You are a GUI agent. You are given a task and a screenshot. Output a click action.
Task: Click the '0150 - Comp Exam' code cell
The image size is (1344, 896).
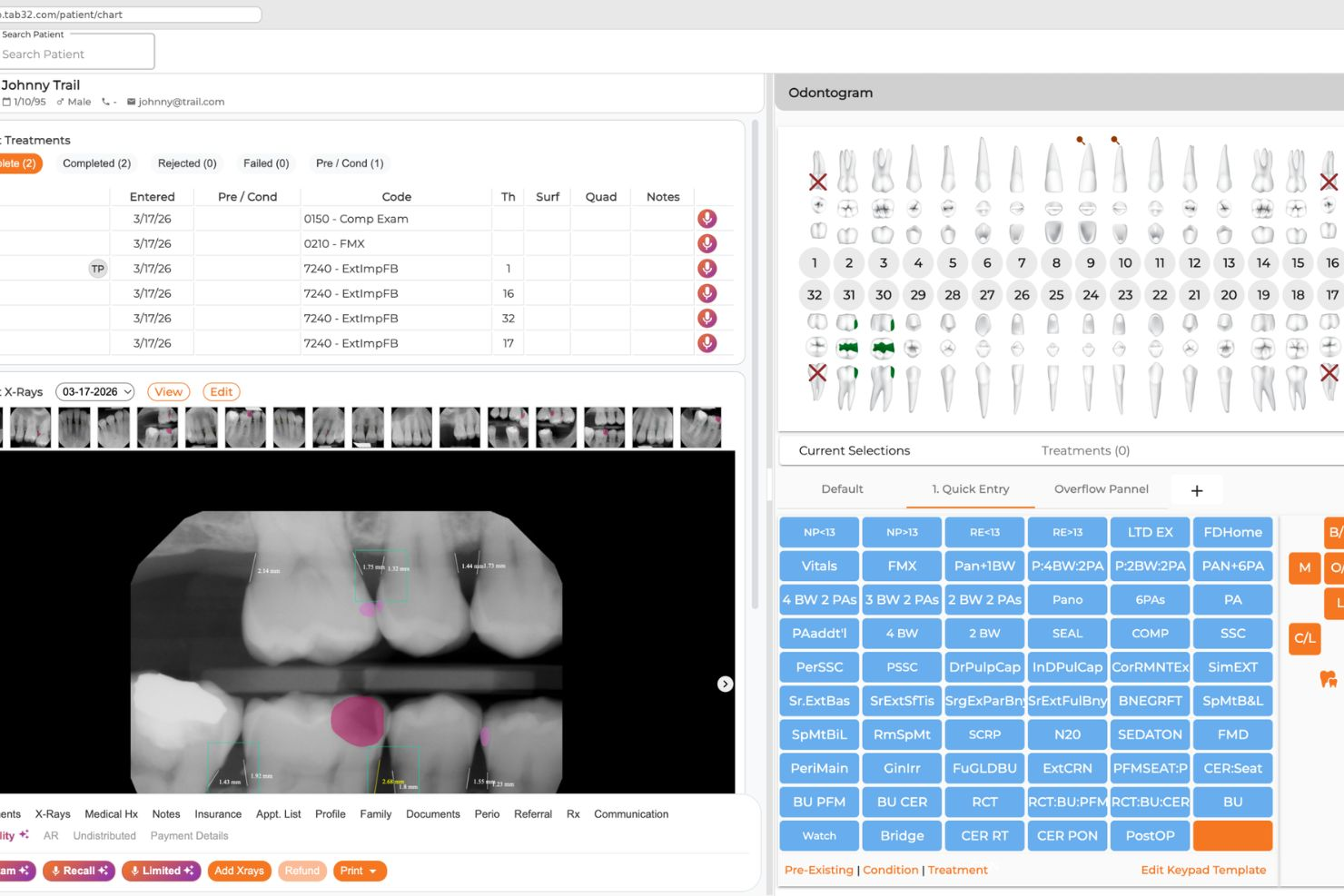pyautogui.click(x=396, y=219)
